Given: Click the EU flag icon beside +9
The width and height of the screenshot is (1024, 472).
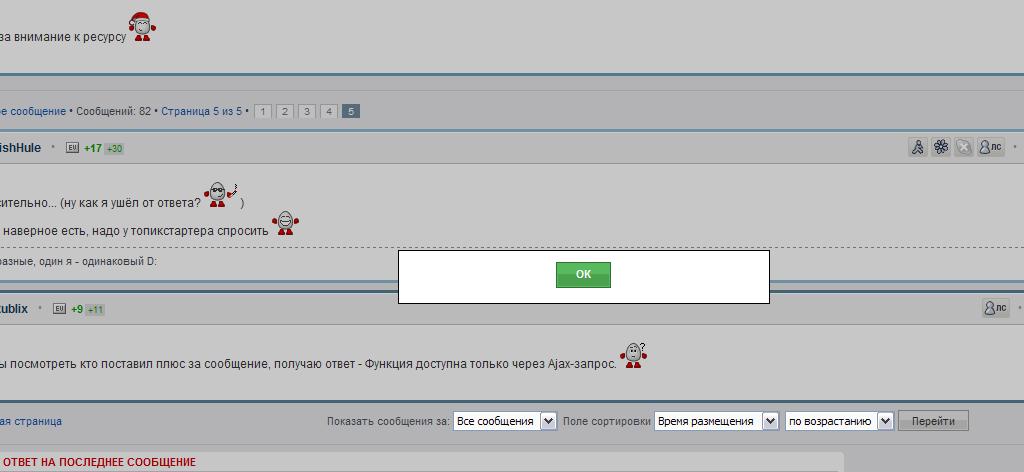Looking at the screenshot, I should (59, 309).
